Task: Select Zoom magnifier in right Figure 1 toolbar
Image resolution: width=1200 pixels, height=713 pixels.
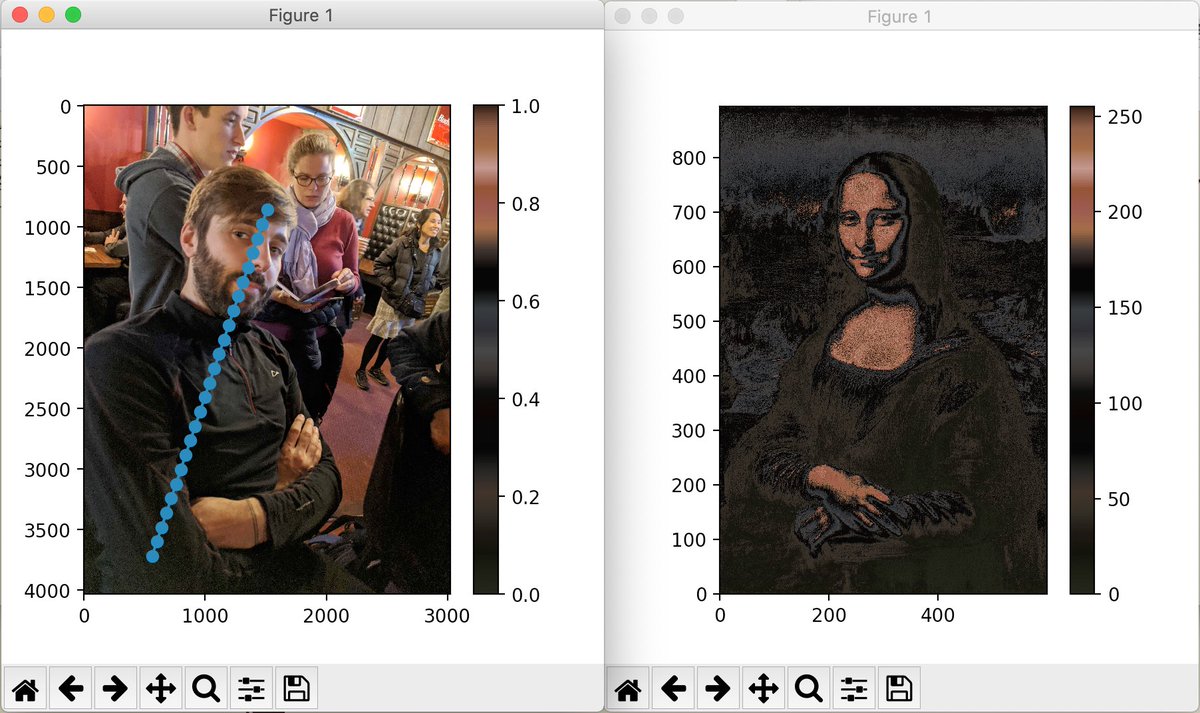Action: click(809, 688)
